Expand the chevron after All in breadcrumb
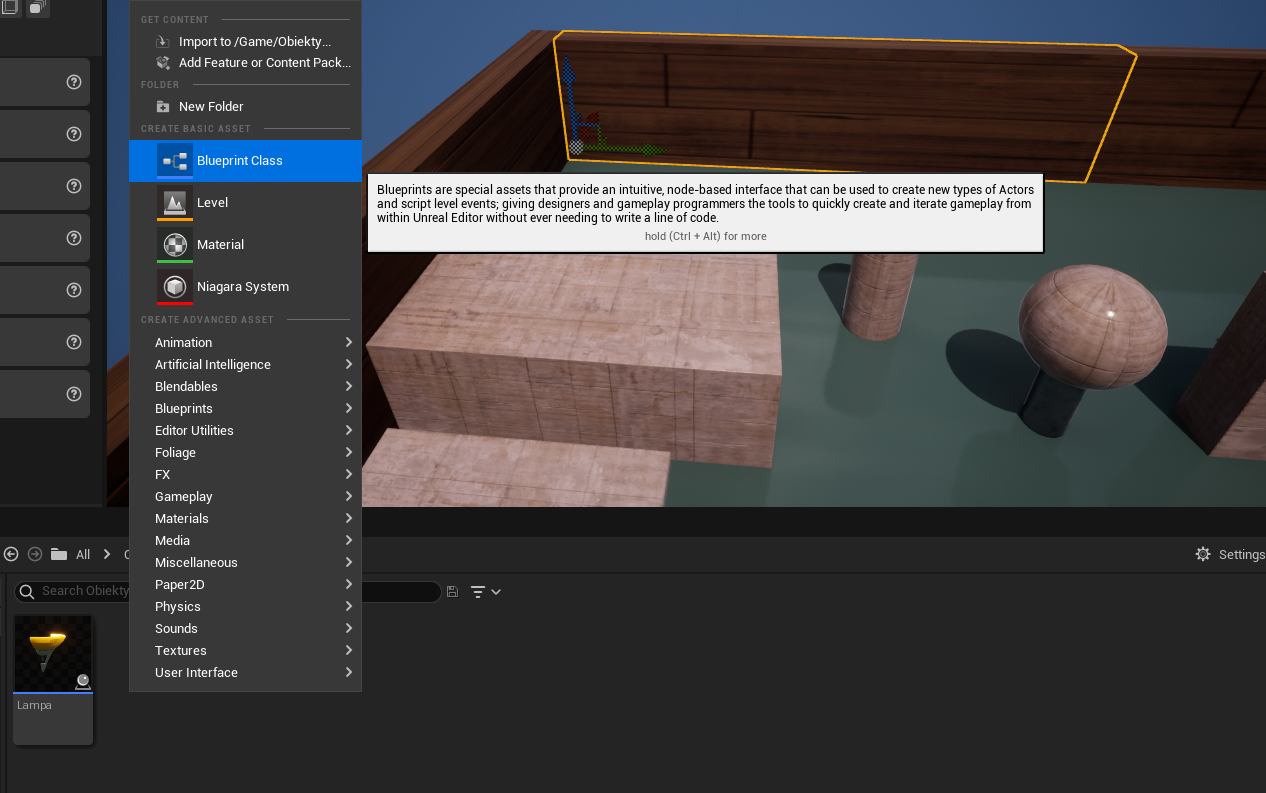Screen dimensions: 1266x793 [107, 554]
